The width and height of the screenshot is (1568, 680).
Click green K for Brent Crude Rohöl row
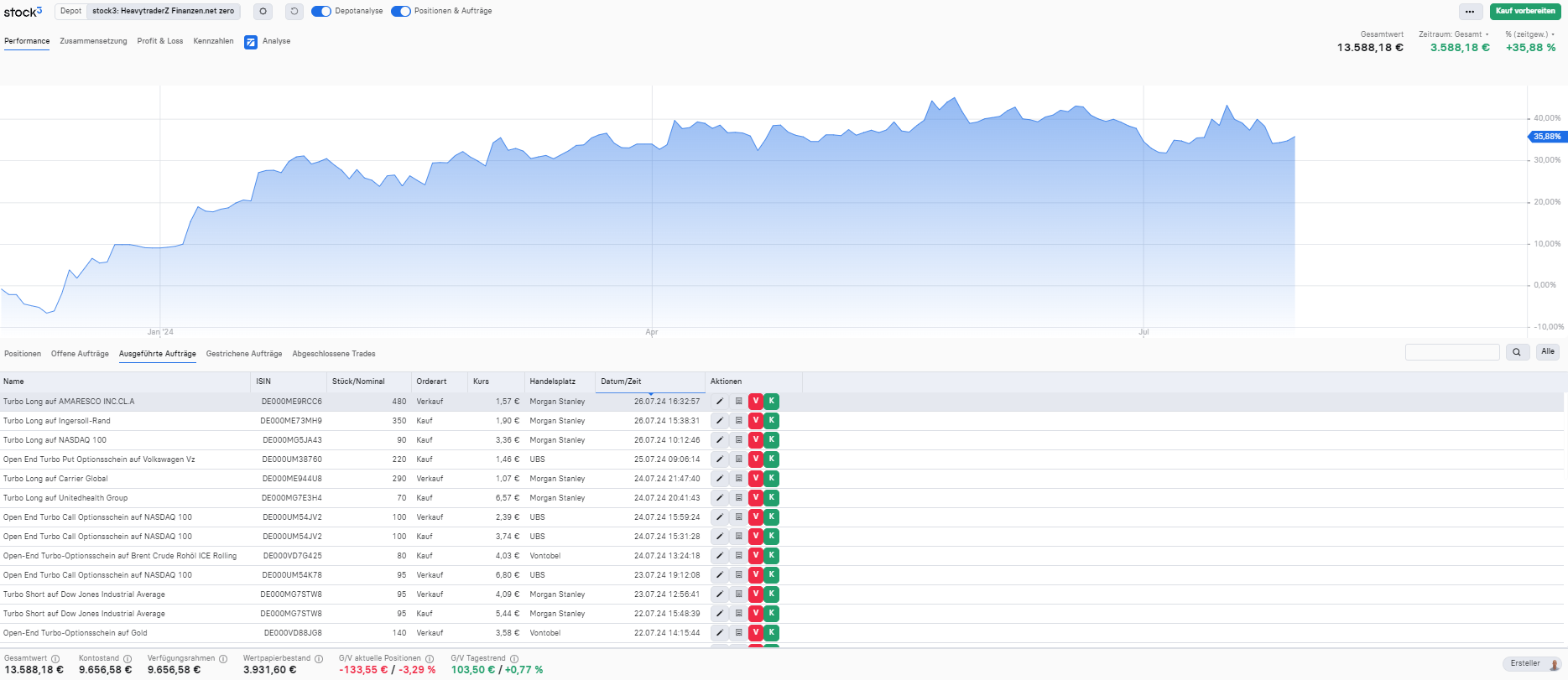[771, 556]
